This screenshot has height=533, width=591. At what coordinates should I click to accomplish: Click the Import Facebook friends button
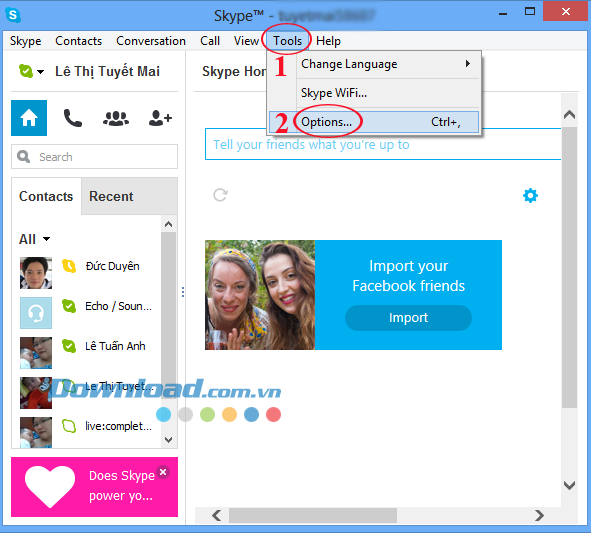(408, 318)
